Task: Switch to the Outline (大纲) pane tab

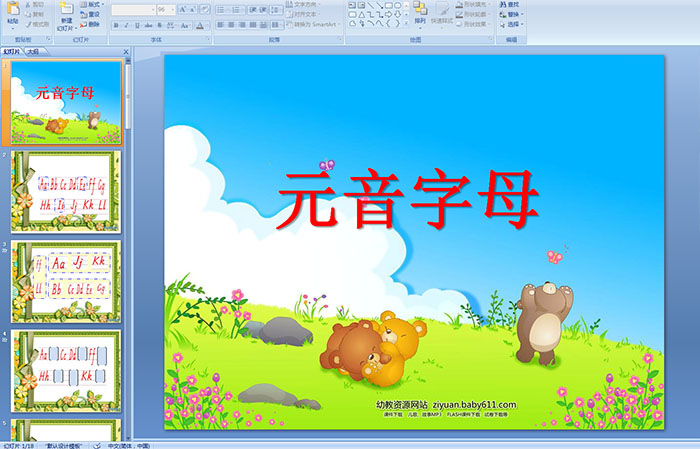Action: [34, 52]
